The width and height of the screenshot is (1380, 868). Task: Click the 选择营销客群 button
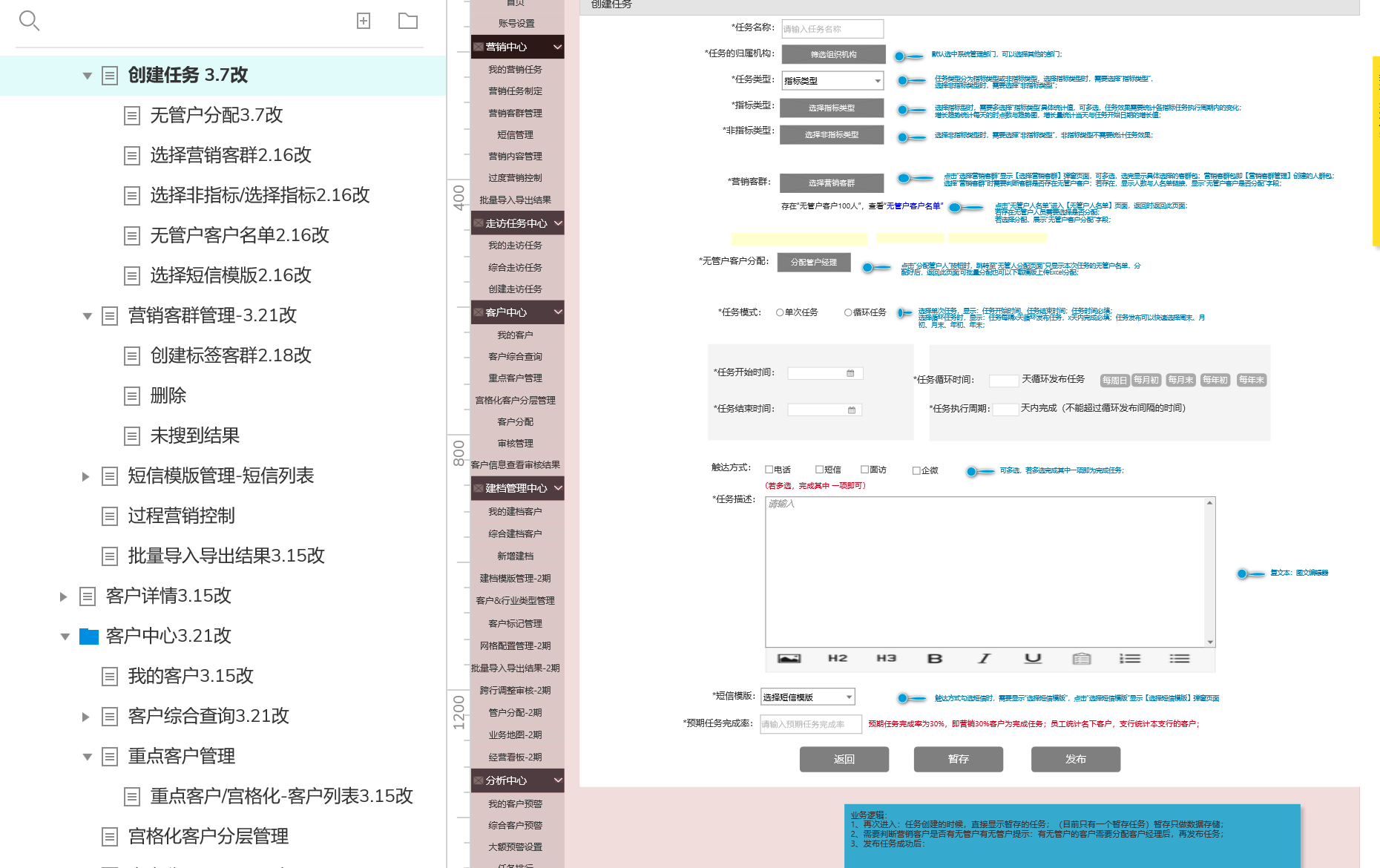[x=832, y=183]
